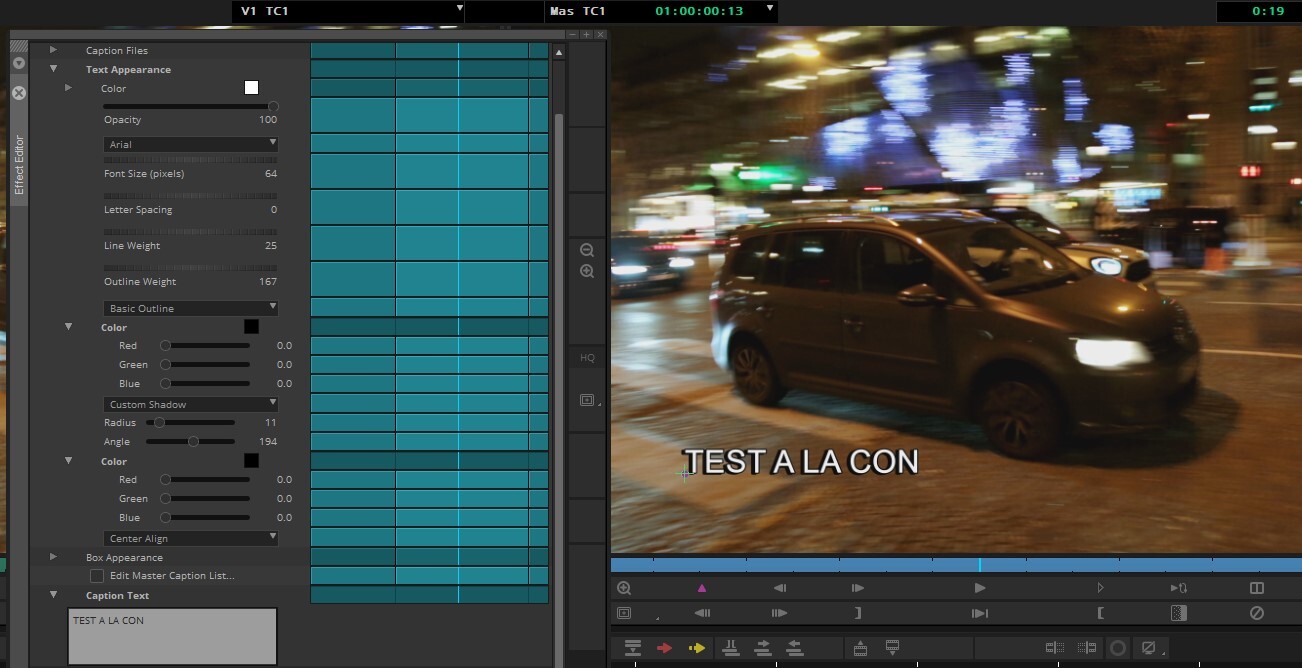Click the shadow Angle slider
The image size is (1302, 668).
pyautogui.click(x=190, y=441)
